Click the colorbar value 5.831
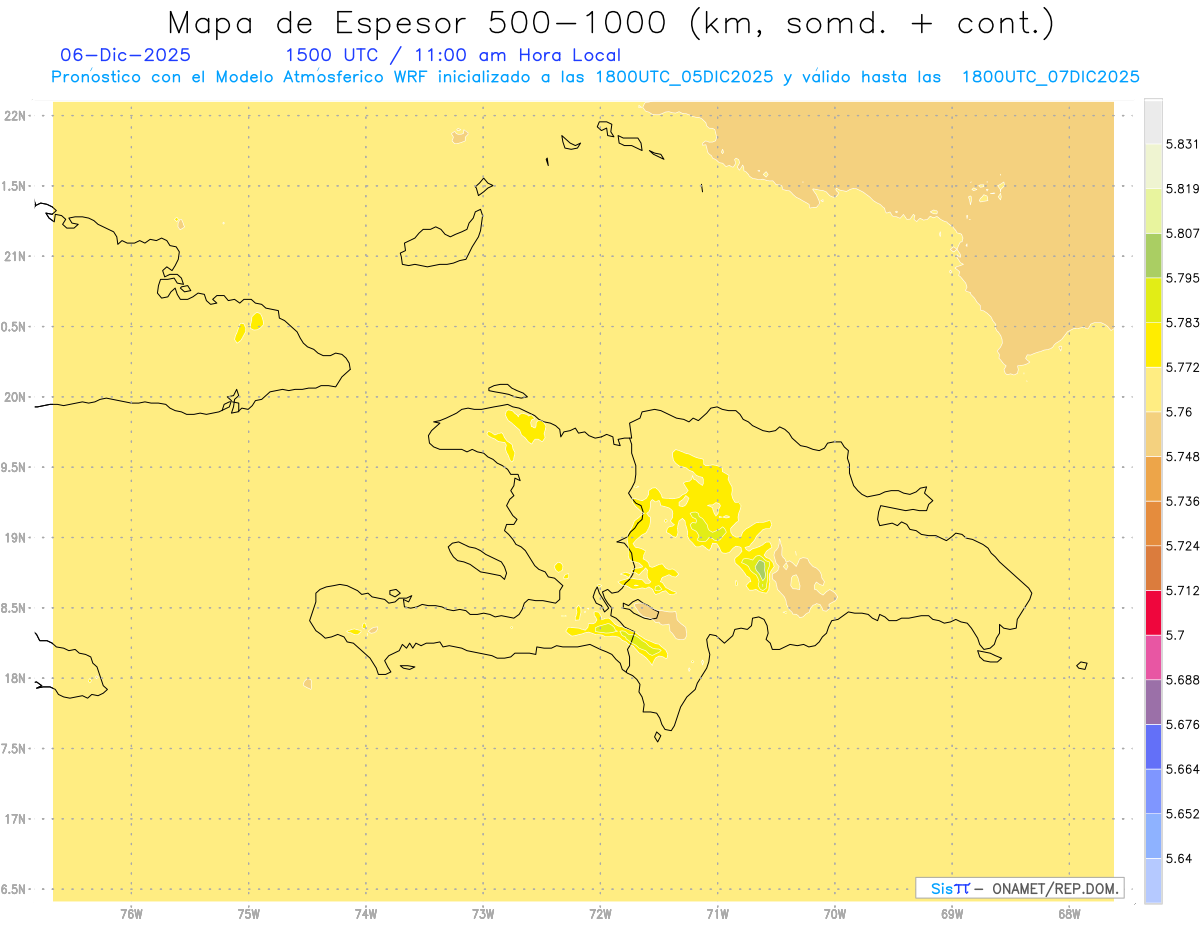This screenshot has height=927, width=1200. pyautogui.click(x=1183, y=144)
